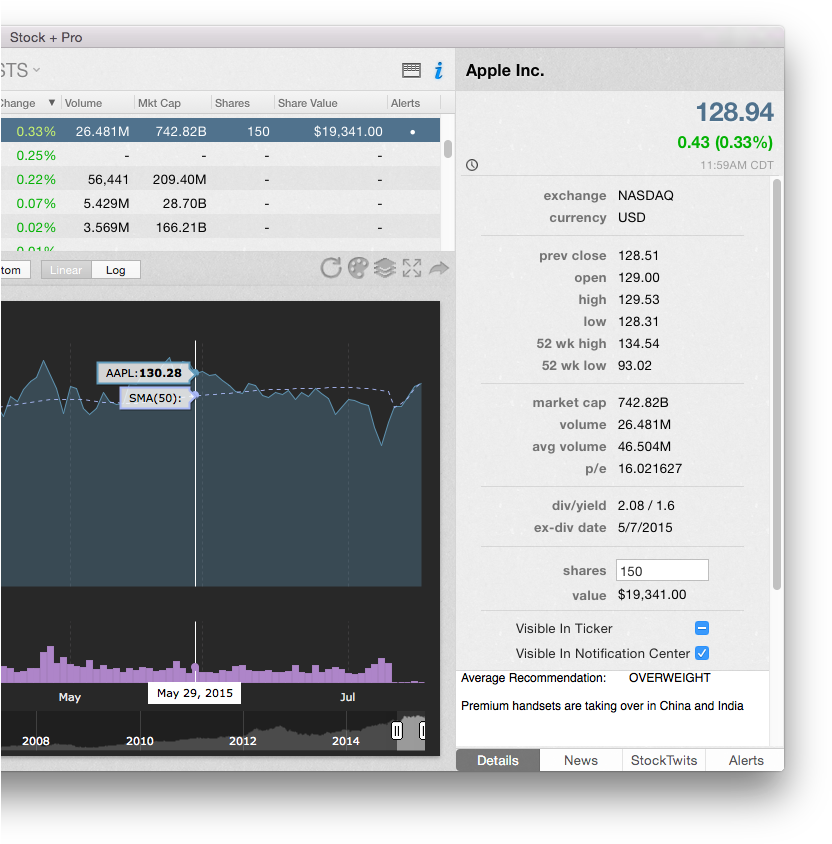Click the 128.94 price value
This screenshot has height=844, width=832.
735,112
